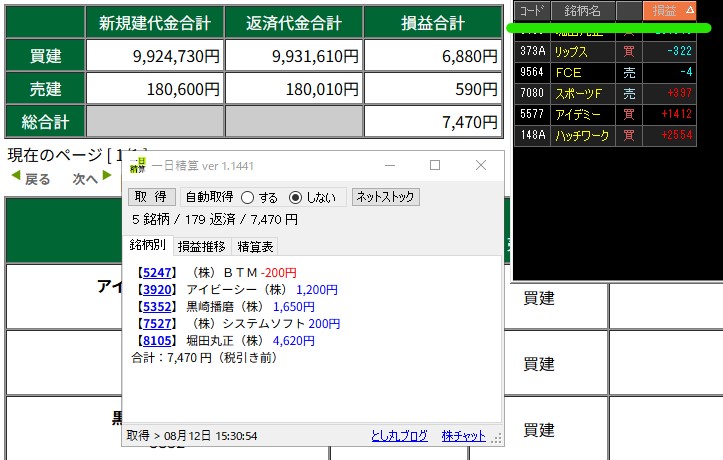Open the 株チャット link
The height and width of the screenshot is (460, 723).
(463, 436)
